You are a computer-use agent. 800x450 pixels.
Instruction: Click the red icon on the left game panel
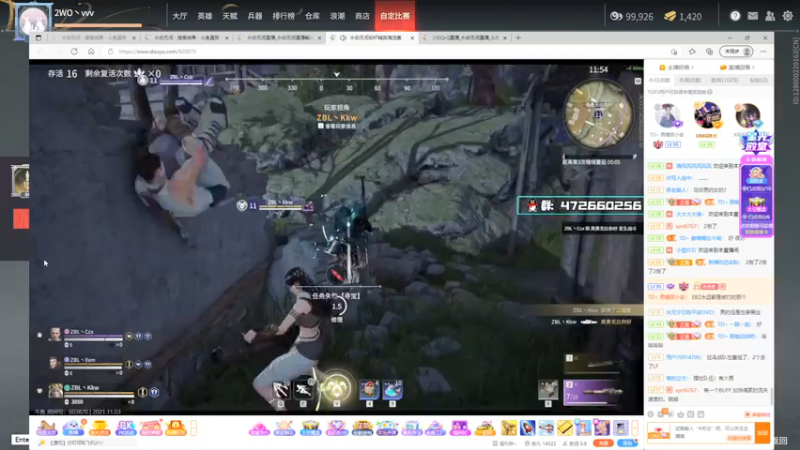pyautogui.click(x=21, y=219)
